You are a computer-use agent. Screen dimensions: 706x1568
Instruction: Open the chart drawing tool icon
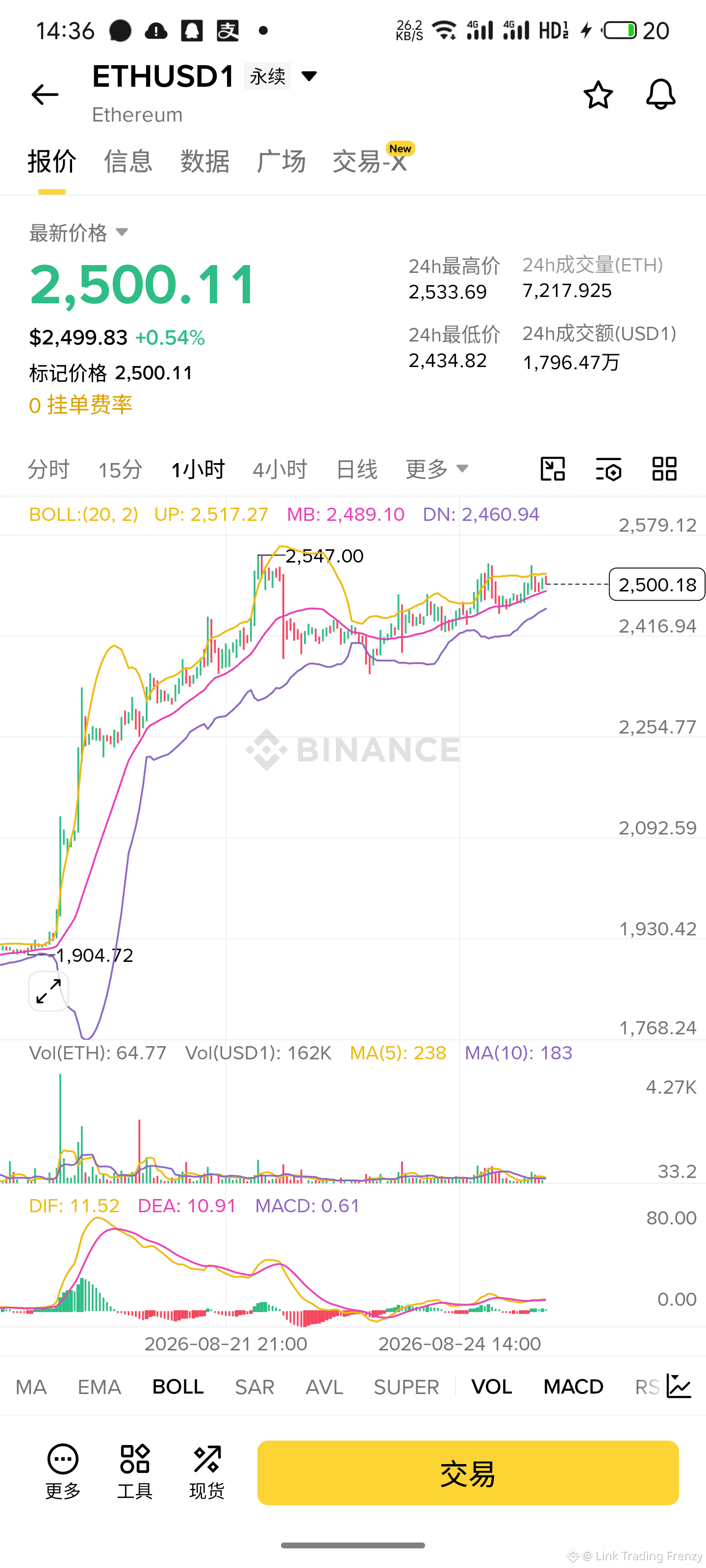coord(553,469)
